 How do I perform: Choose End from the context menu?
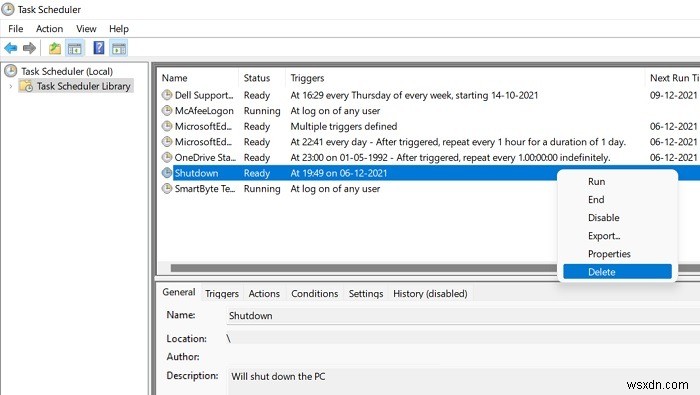617,200
